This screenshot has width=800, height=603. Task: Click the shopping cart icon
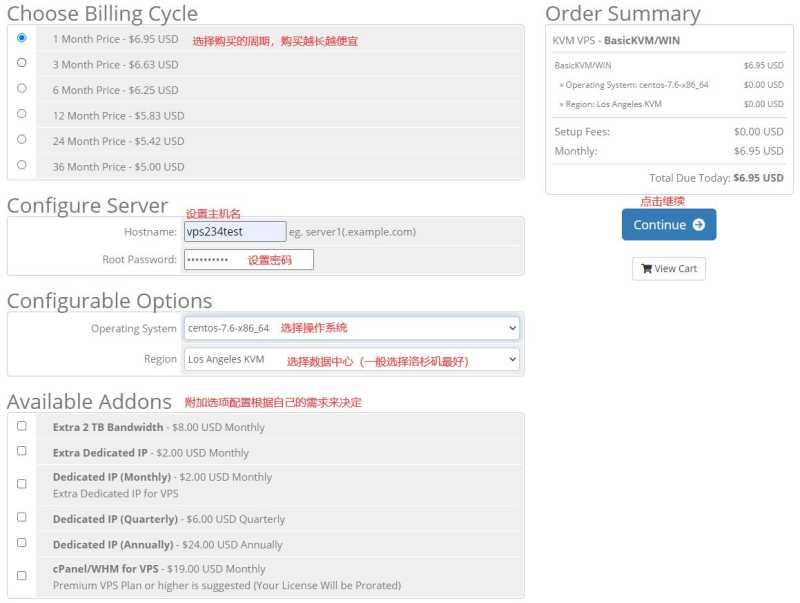(x=646, y=269)
